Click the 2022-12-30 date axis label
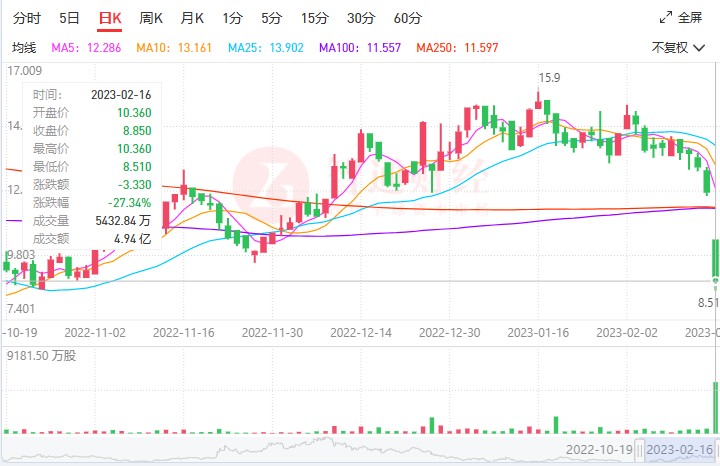Viewport: 720px width, 466px height. [x=450, y=332]
